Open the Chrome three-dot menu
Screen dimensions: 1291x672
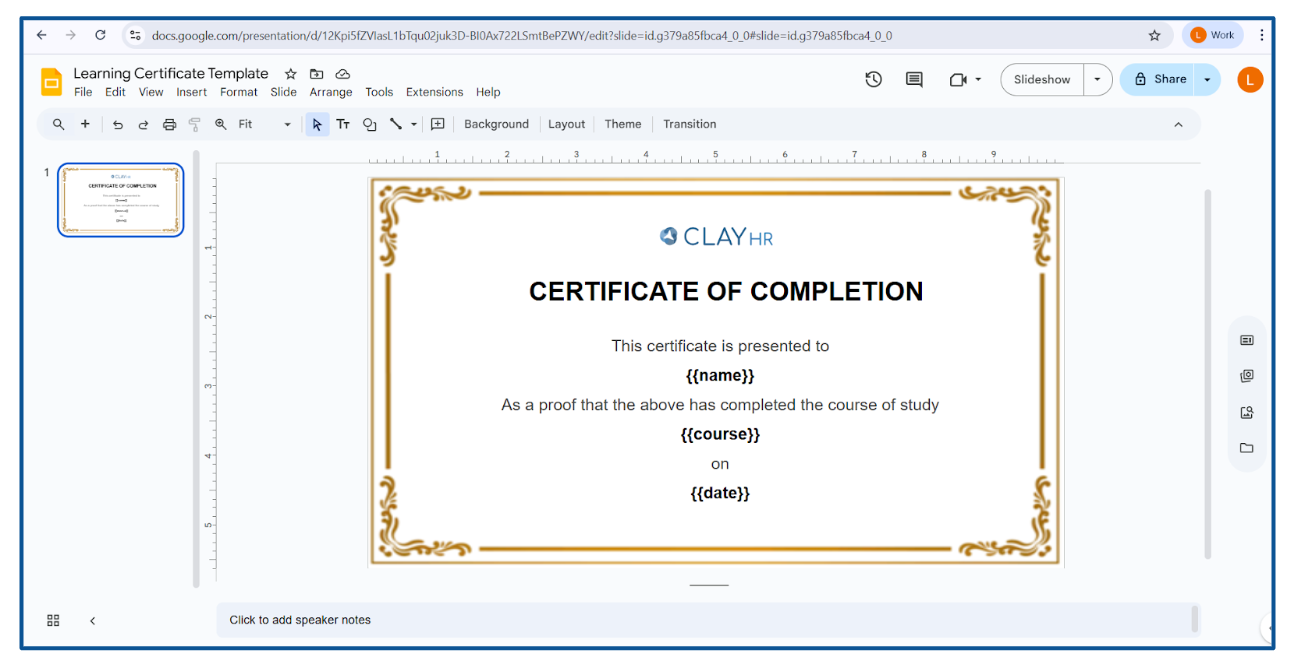click(x=1262, y=35)
